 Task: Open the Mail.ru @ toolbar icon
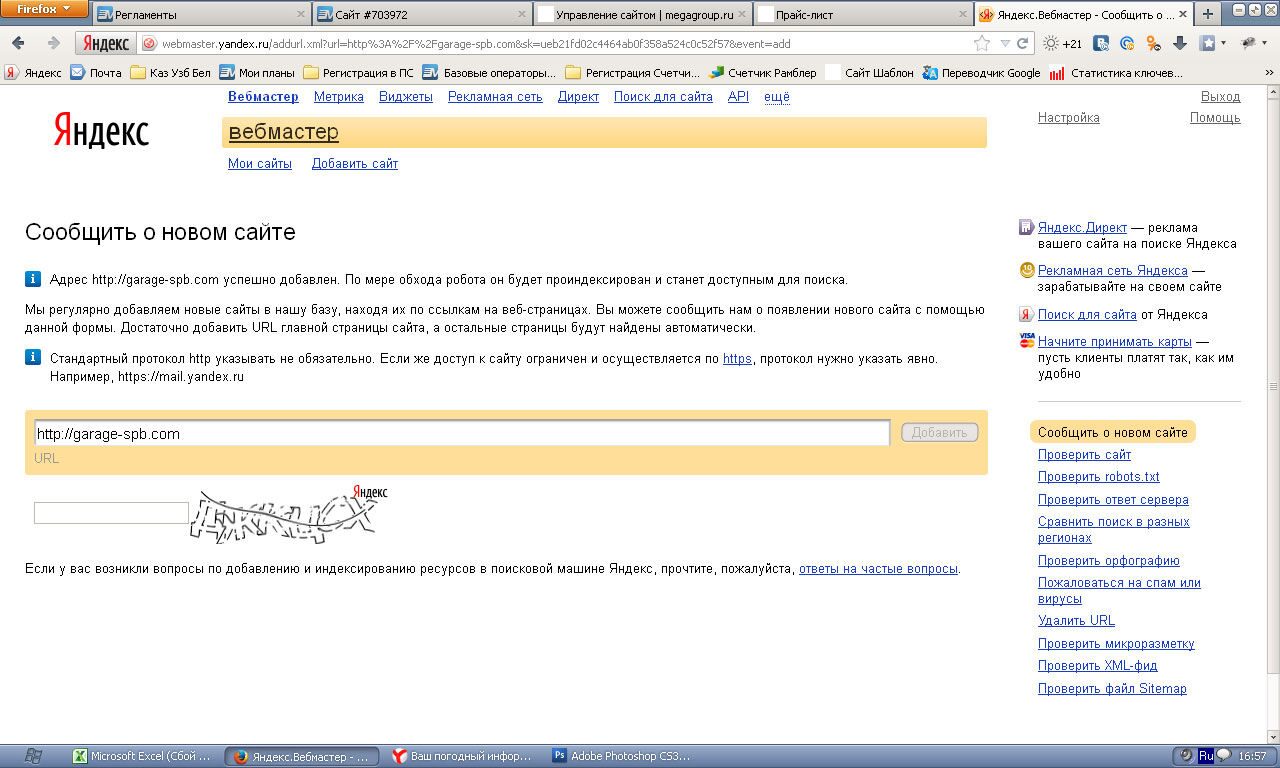pos(1127,43)
